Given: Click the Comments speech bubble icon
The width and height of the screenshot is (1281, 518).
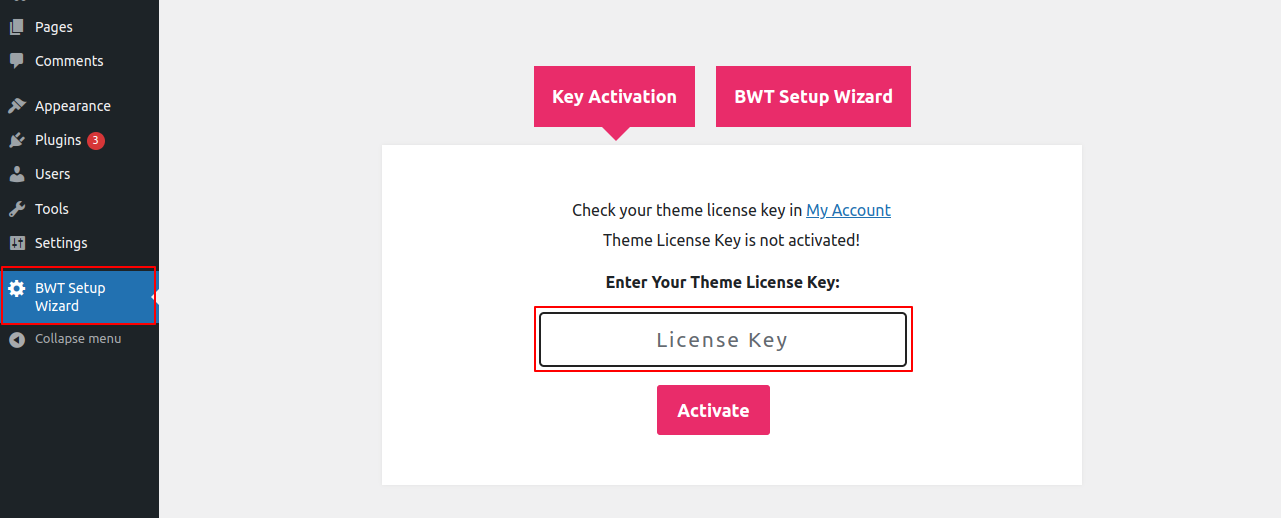Looking at the screenshot, I should point(16,61).
